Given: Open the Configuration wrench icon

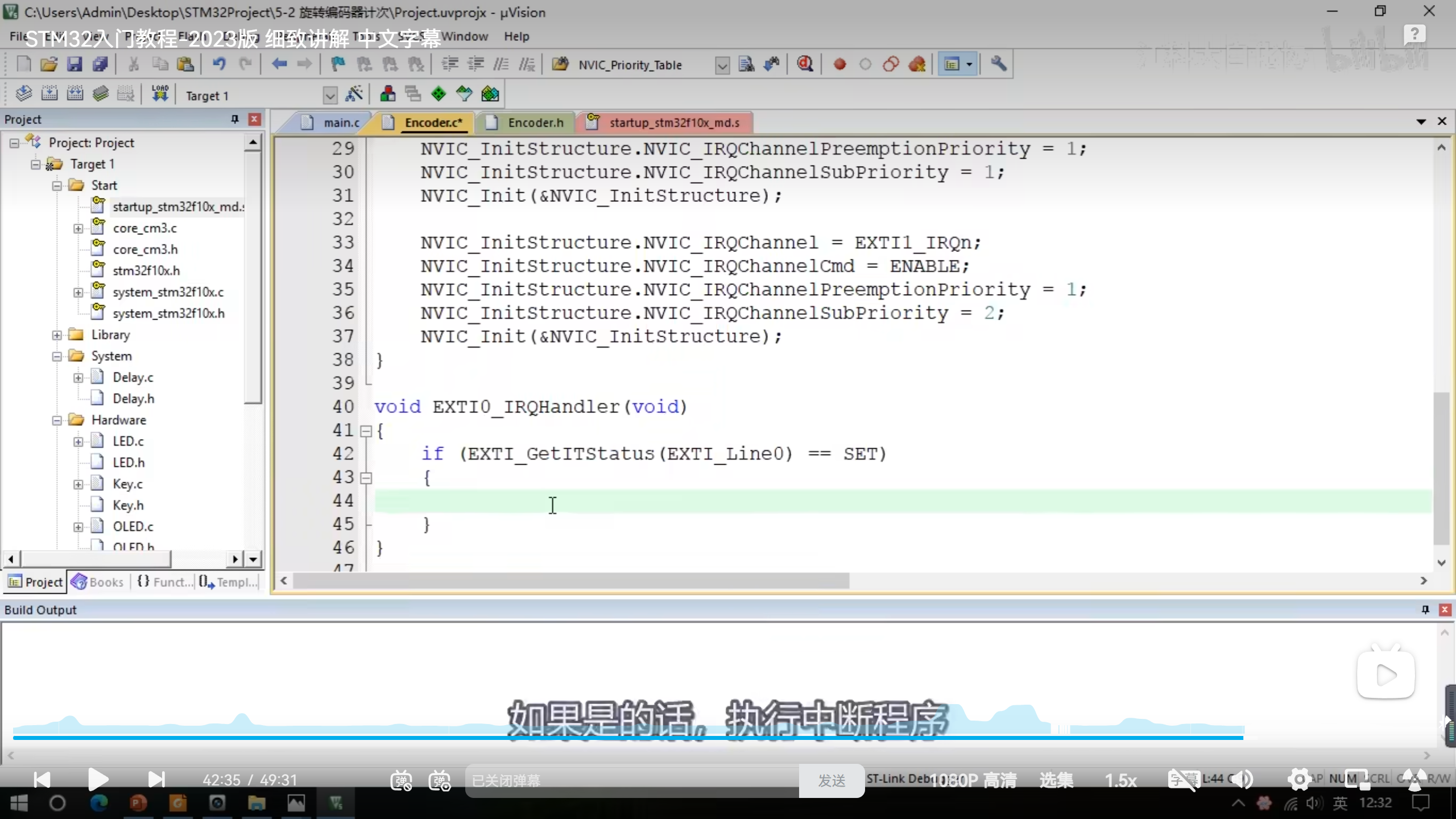Looking at the screenshot, I should (x=999, y=64).
